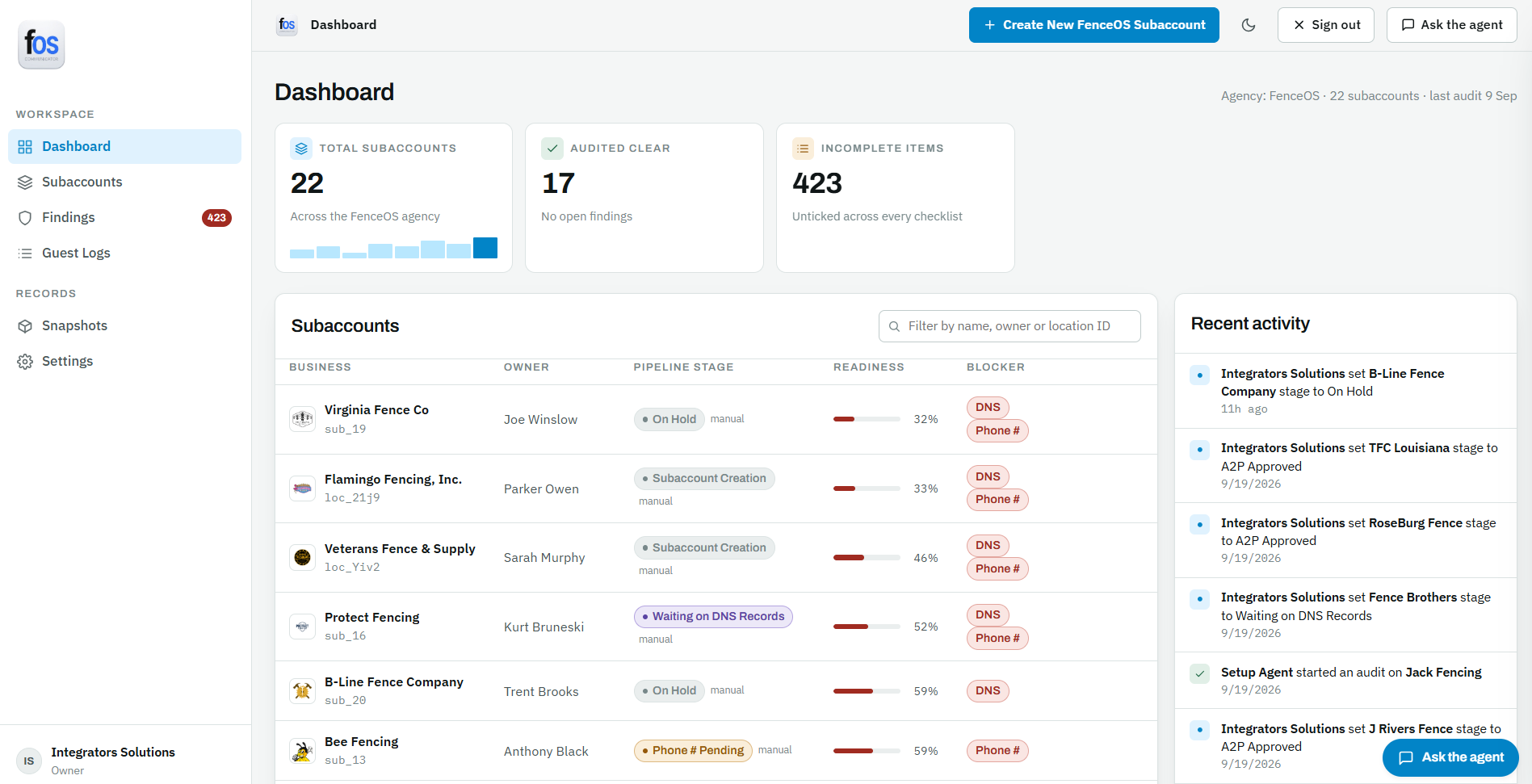Click the Flamingo Fencing, Inc. logo icon
Image resolution: width=1532 pixels, height=784 pixels.
pos(303,488)
